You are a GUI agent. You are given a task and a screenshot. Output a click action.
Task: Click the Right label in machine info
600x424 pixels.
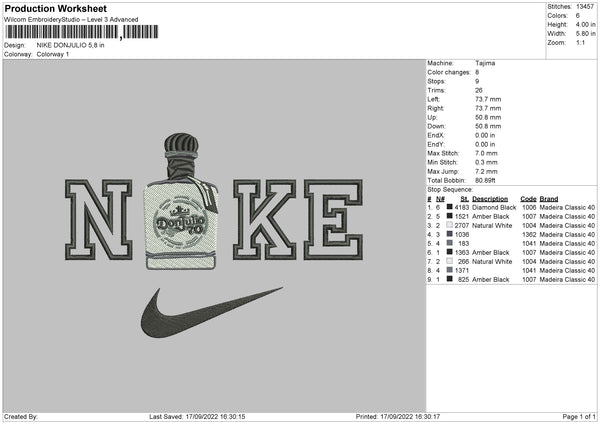pos(435,108)
